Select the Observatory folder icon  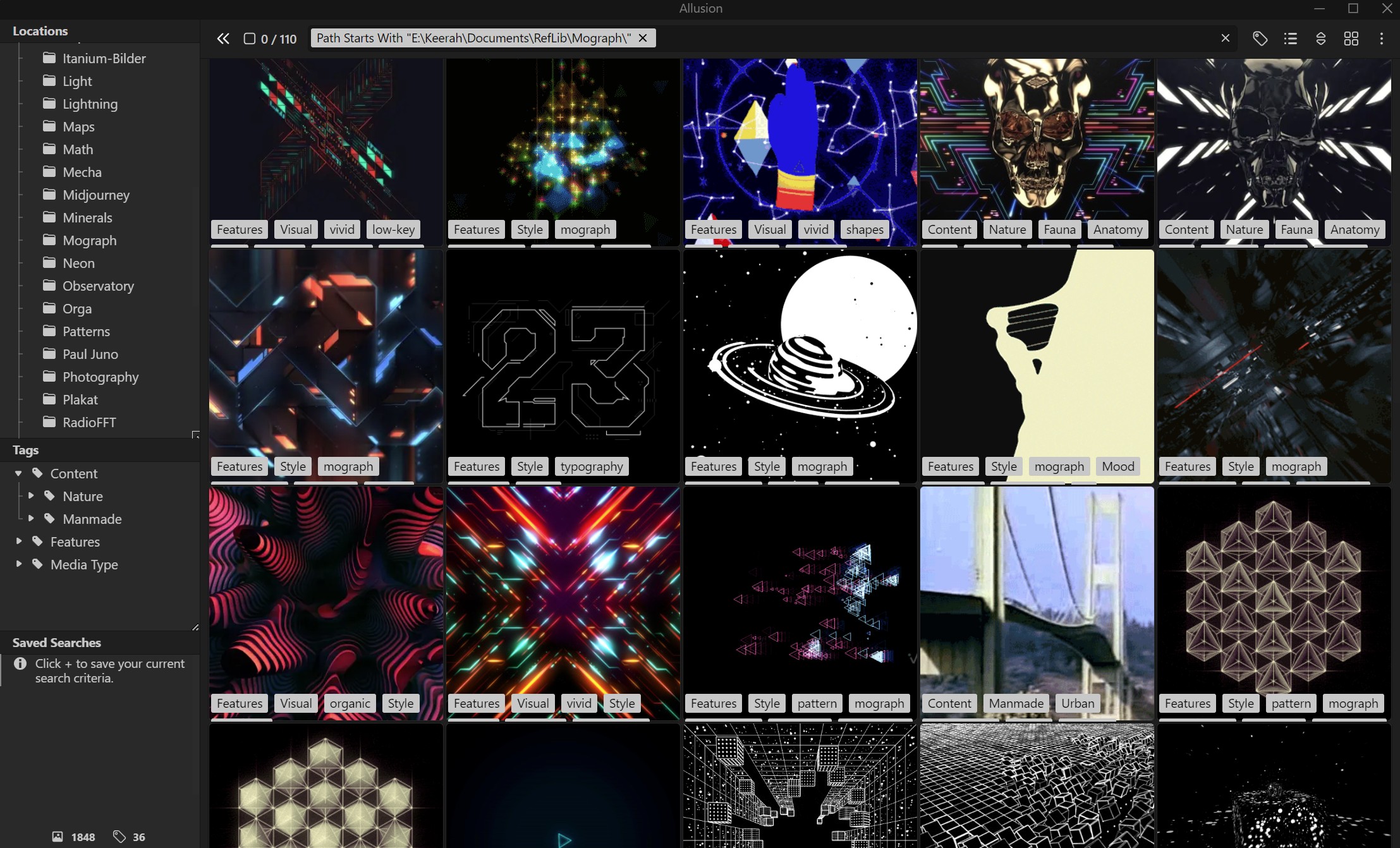click(x=49, y=285)
